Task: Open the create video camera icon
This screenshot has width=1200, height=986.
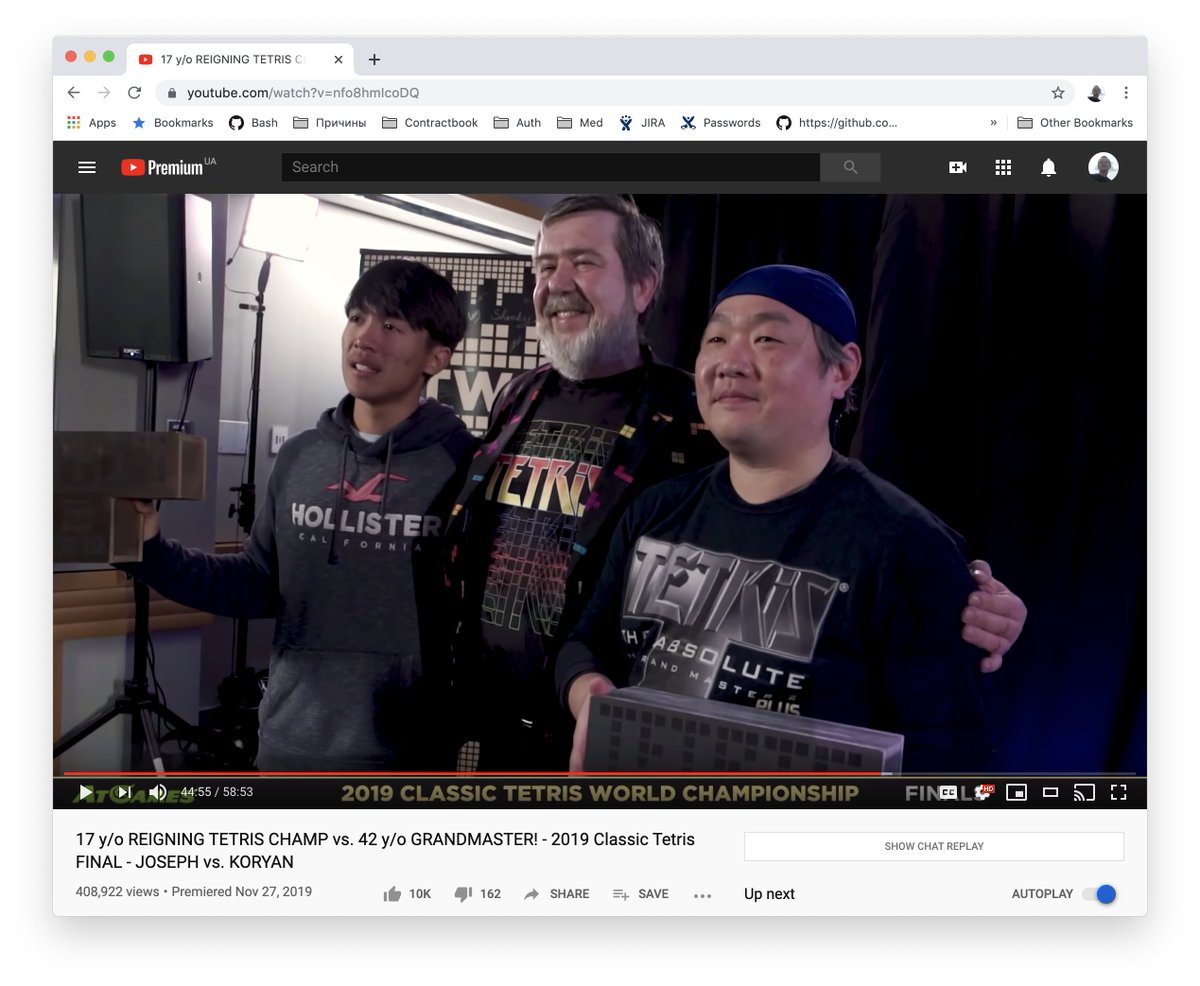Action: 958,167
